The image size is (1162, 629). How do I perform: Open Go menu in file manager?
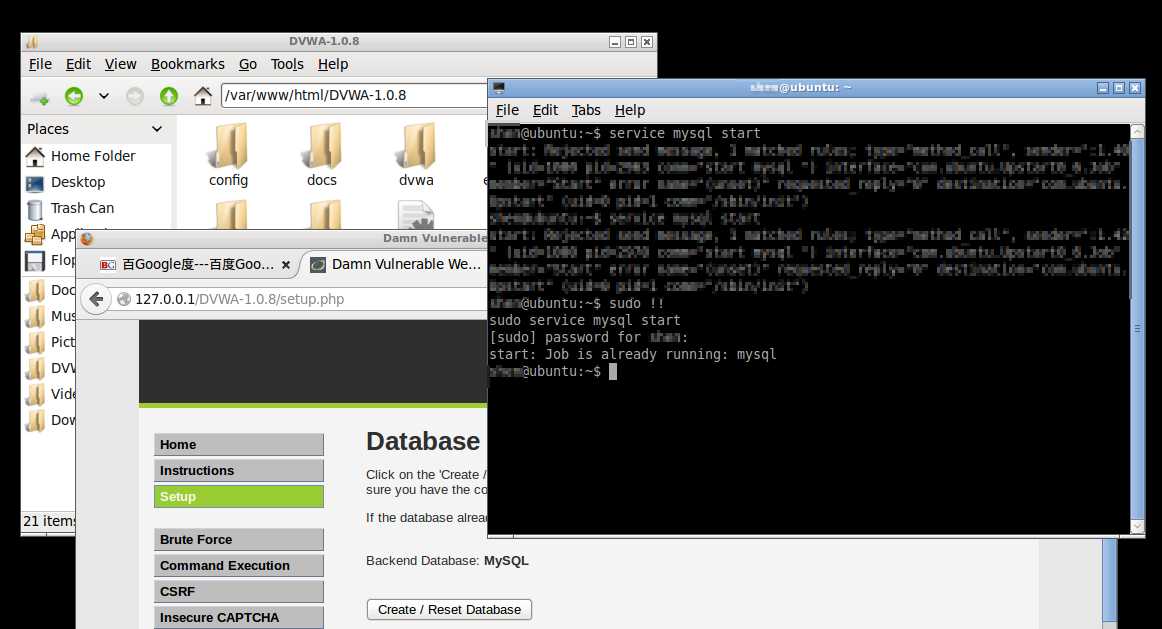tap(248, 64)
